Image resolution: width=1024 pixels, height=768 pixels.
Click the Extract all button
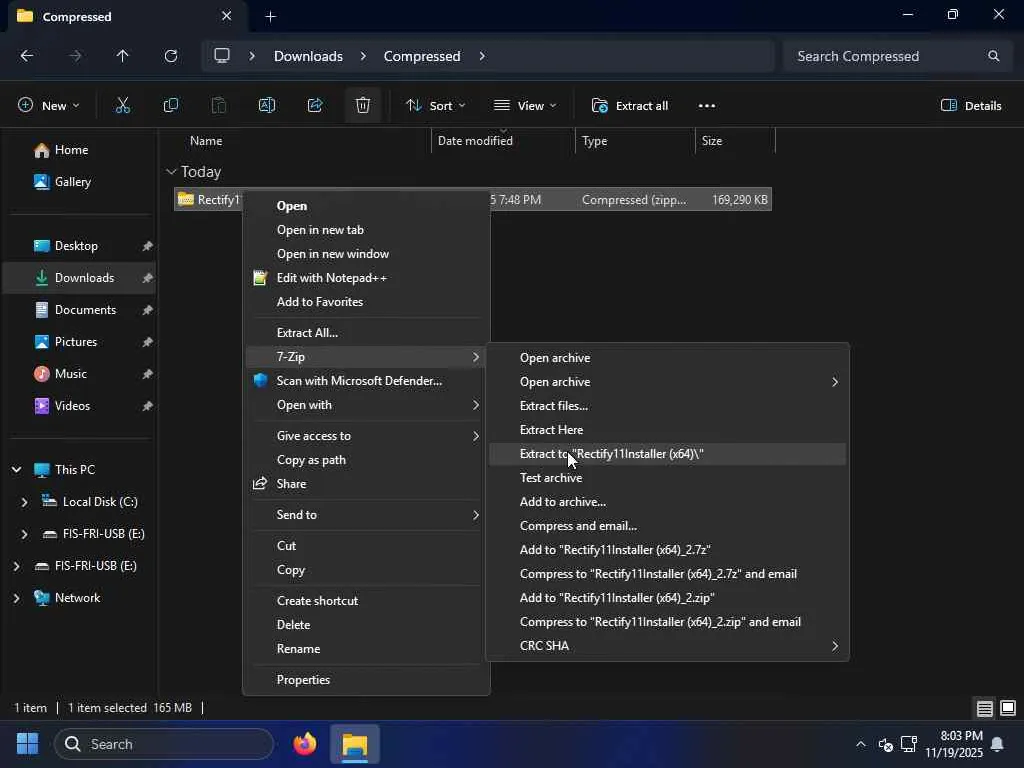coord(630,105)
